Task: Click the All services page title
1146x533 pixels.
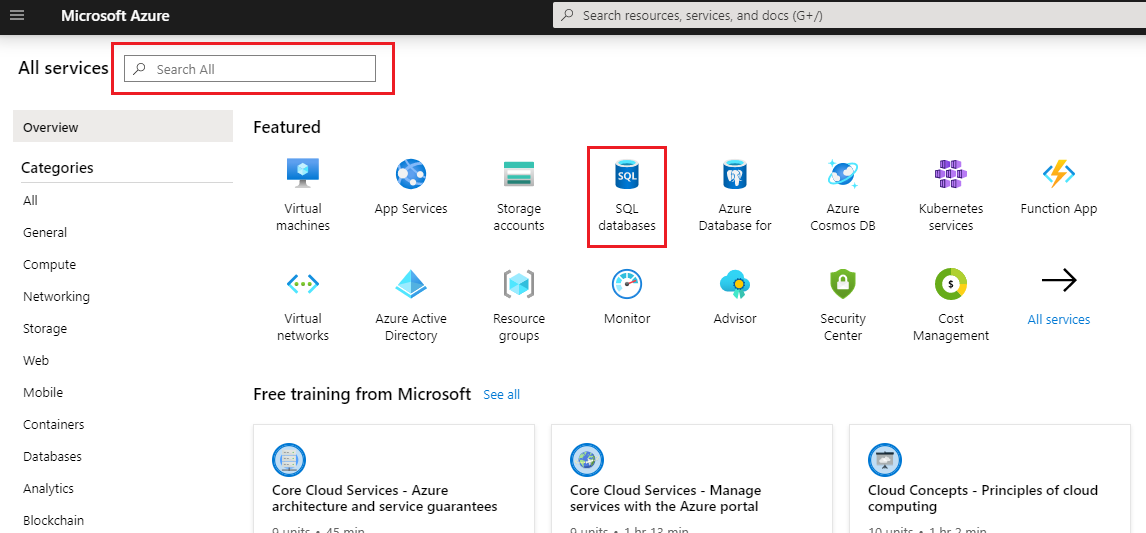Action: pyautogui.click(x=64, y=68)
